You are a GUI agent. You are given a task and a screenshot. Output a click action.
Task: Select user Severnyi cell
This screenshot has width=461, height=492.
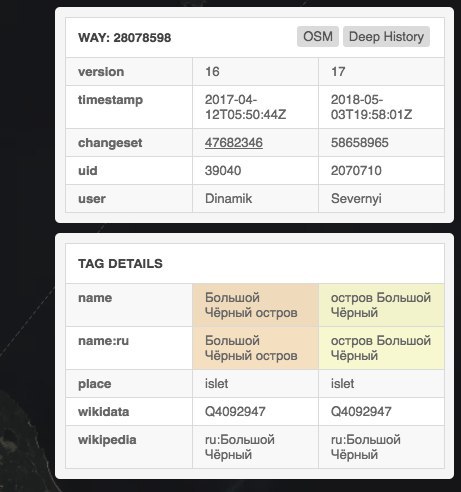(x=381, y=199)
